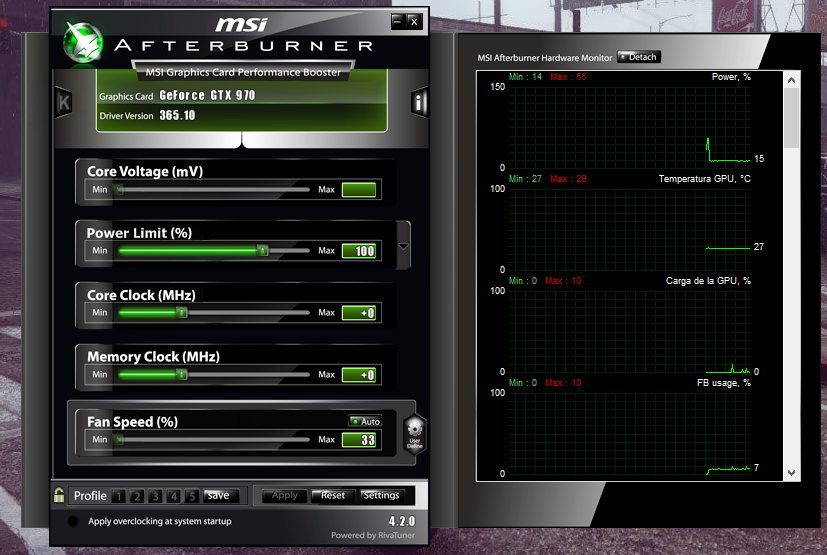827x555 pixels.
Task: Detach the hardware monitor panel
Action: click(x=639, y=57)
